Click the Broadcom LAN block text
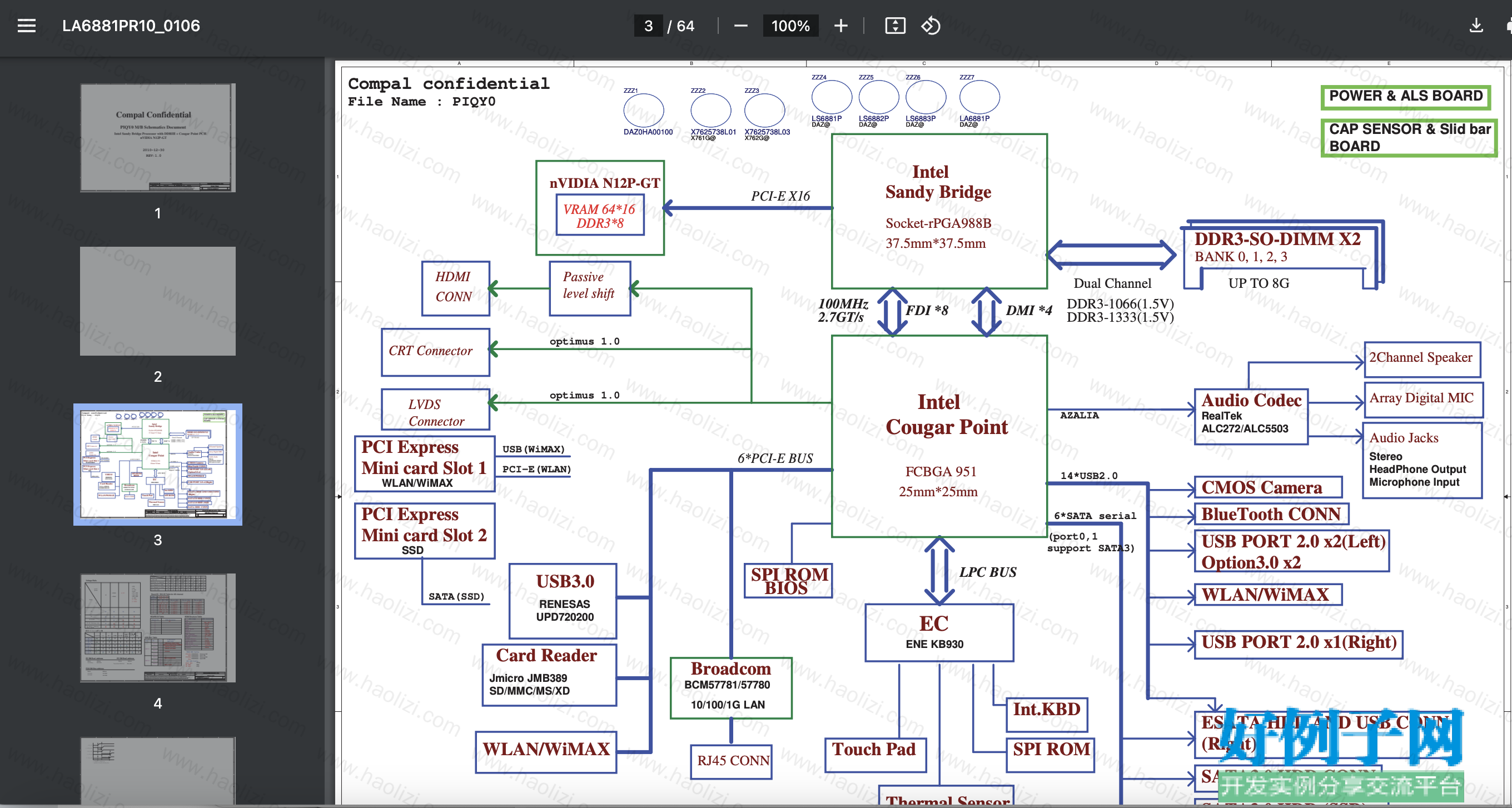Screen dimensions: 1512x808 coord(730,685)
